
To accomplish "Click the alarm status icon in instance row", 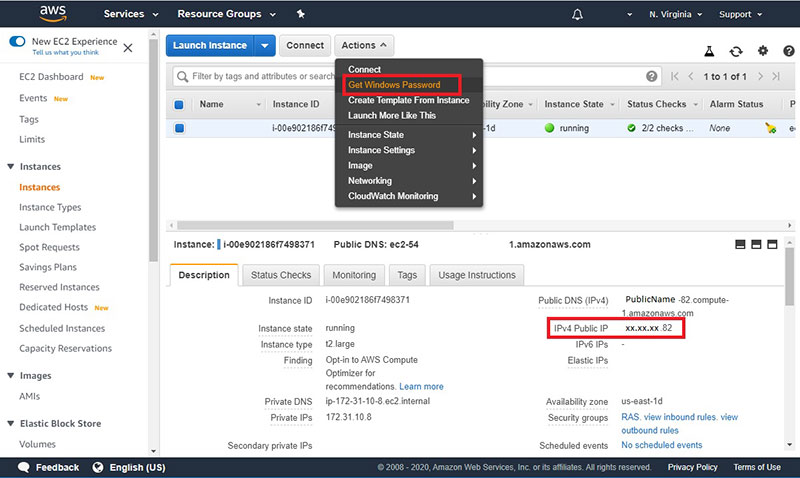I will pos(770,128).
